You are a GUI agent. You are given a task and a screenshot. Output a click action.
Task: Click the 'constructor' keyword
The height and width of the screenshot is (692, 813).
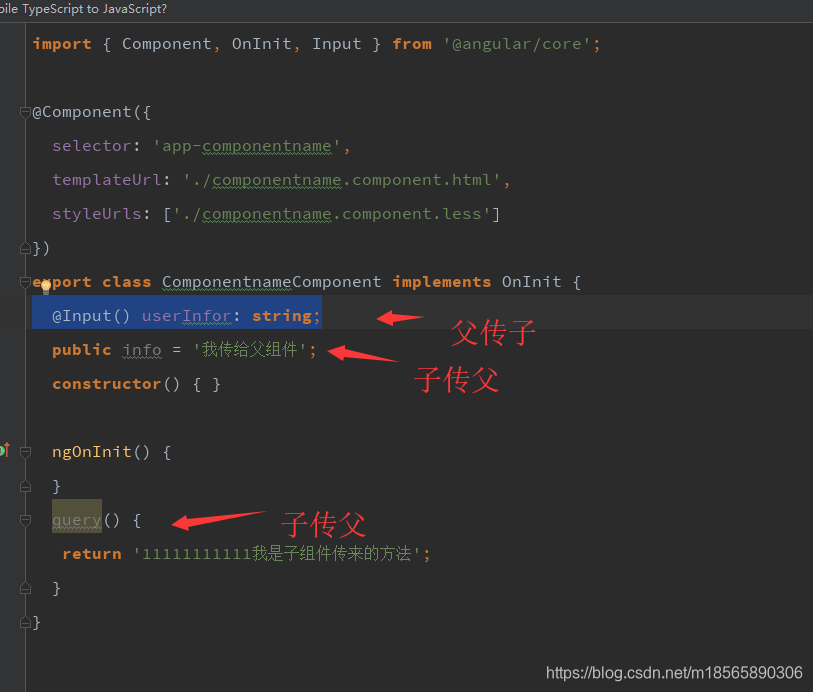pos(106,384)
